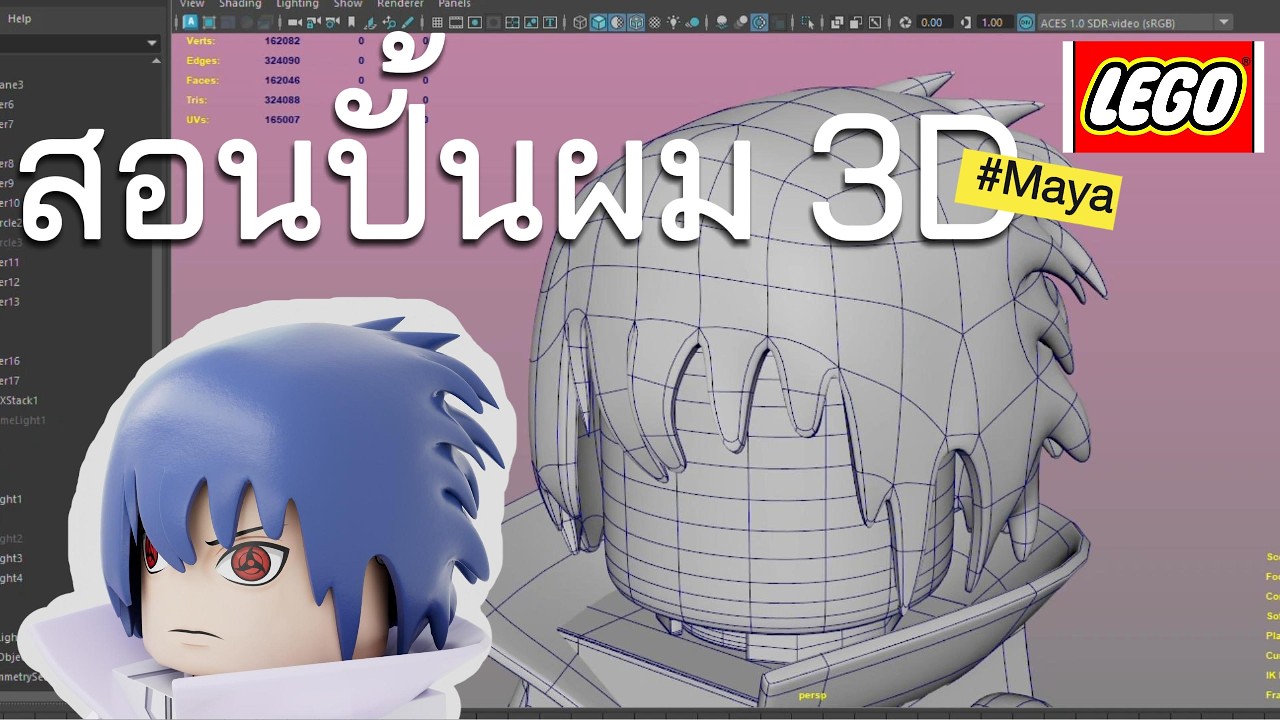Toggle the film gate icon
This screenshot has height=720, width=1280.
pyautogui.click(x=456, y=22)
